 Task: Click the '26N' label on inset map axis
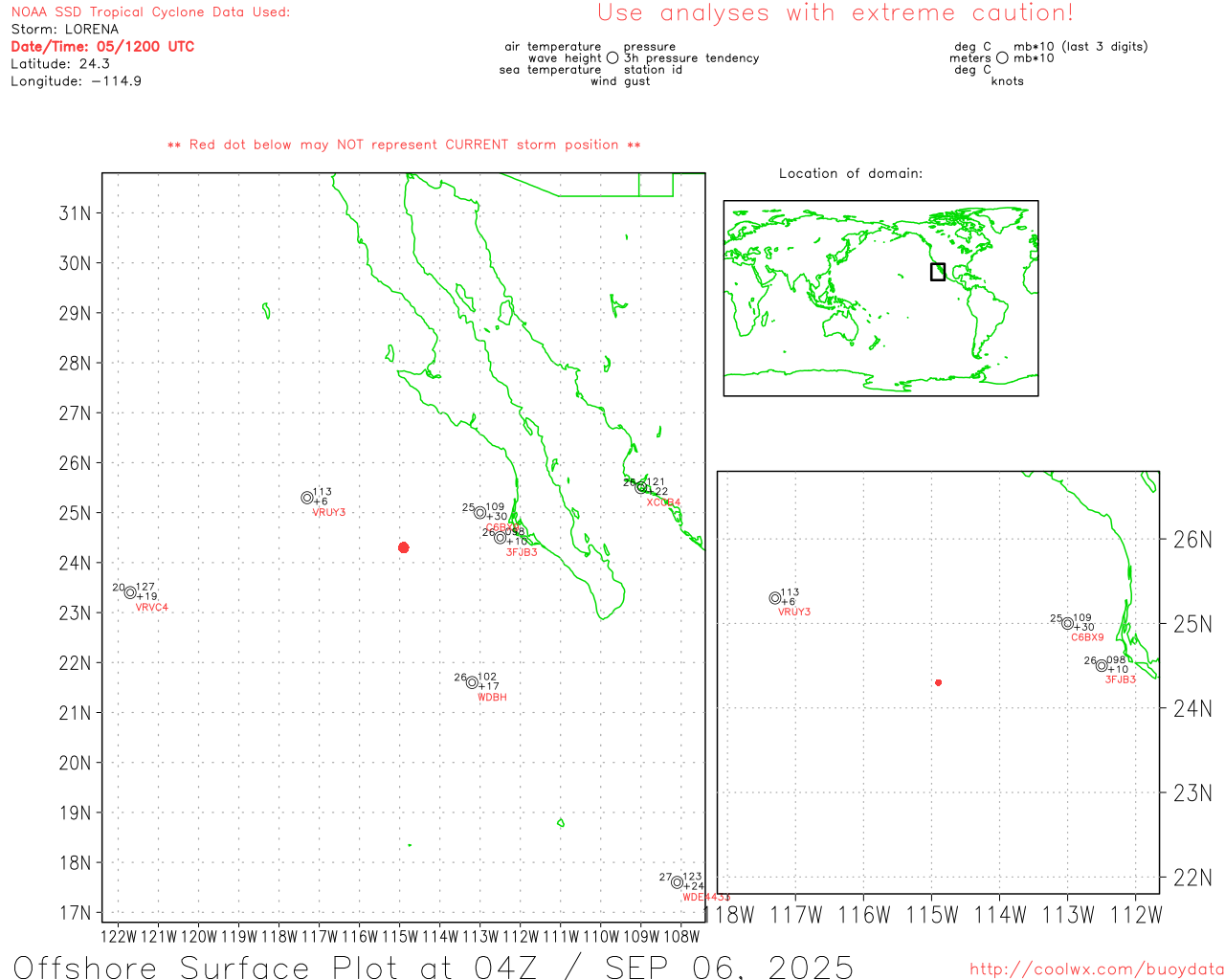coord(1192,540)
